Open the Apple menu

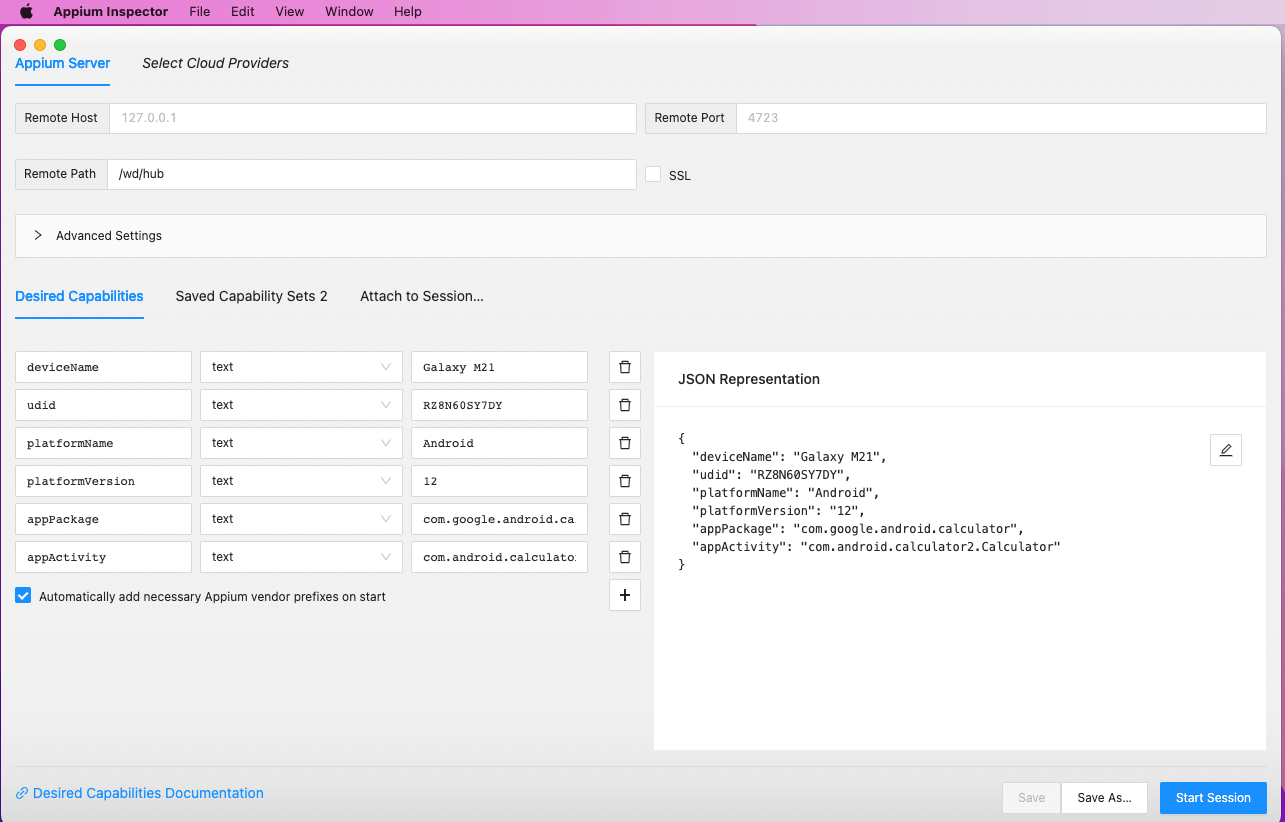pos(27,12)
